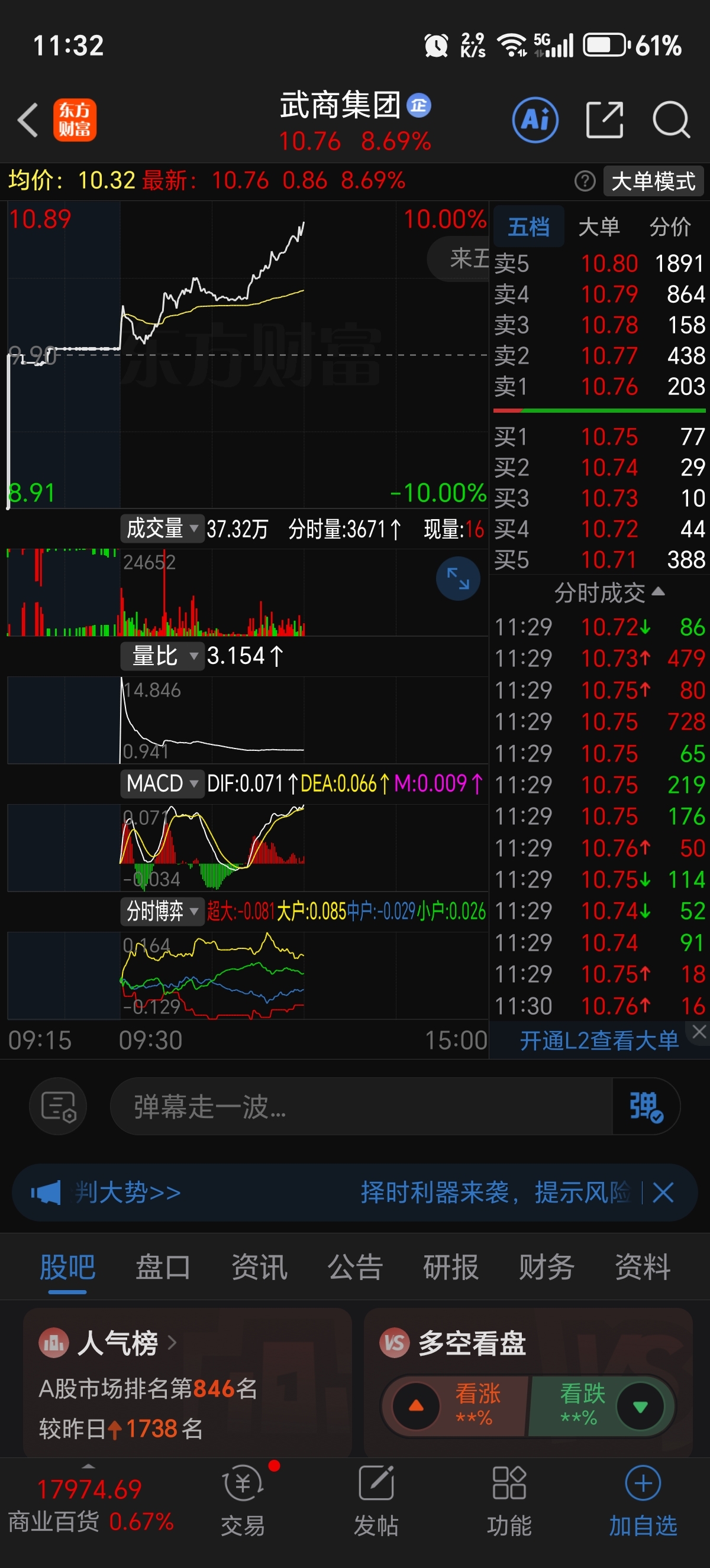Tap the VS 多空看盘 icon
Image resolution: width=710 pixels, height=1568 pixels.
pyautogui.click(x=395, y=1342)
